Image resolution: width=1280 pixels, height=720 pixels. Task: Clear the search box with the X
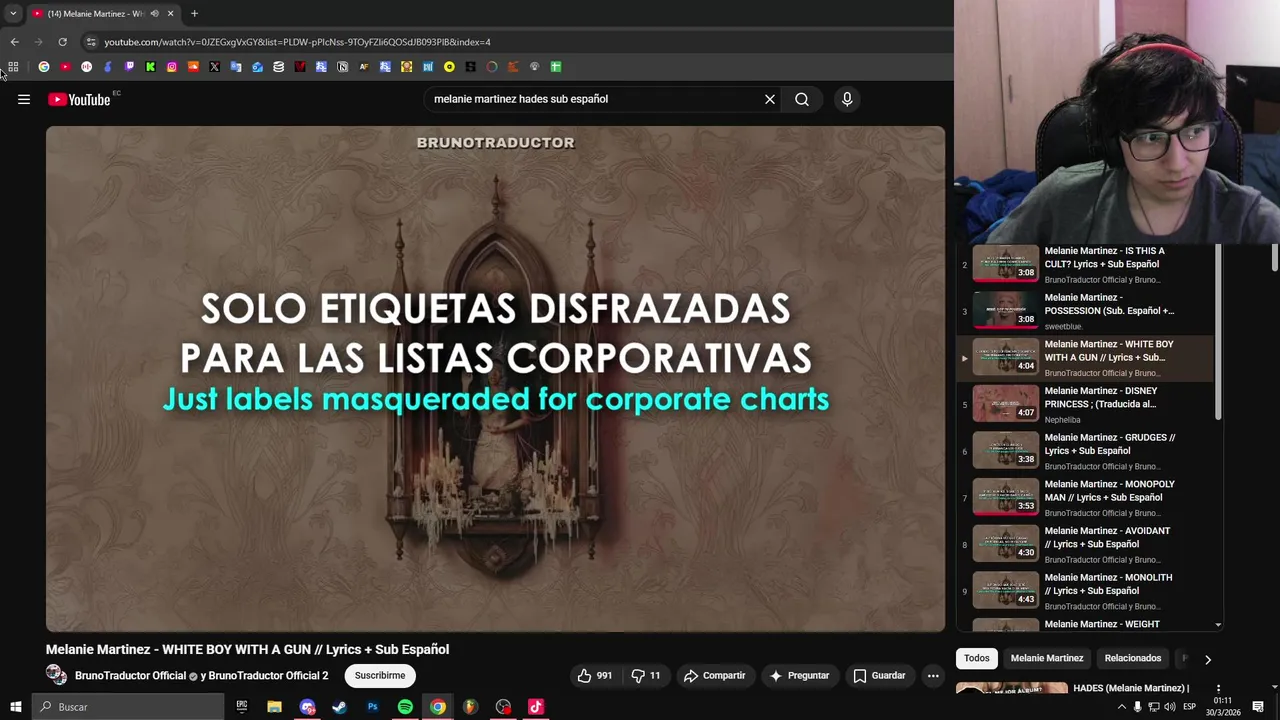[x=770, y=99]
